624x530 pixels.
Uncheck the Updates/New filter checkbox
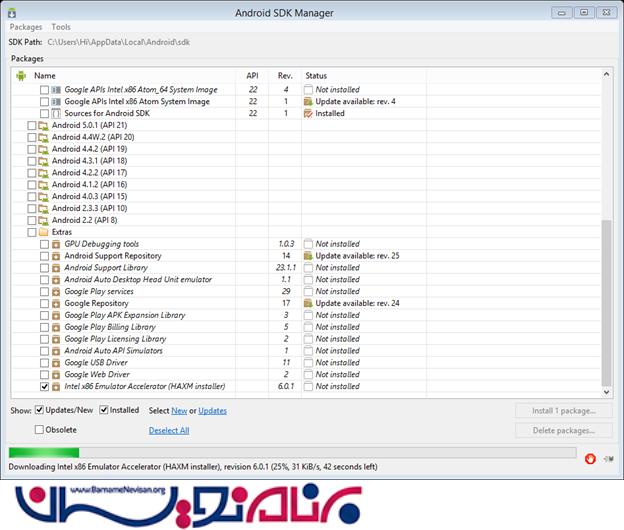tap(39, 410)
